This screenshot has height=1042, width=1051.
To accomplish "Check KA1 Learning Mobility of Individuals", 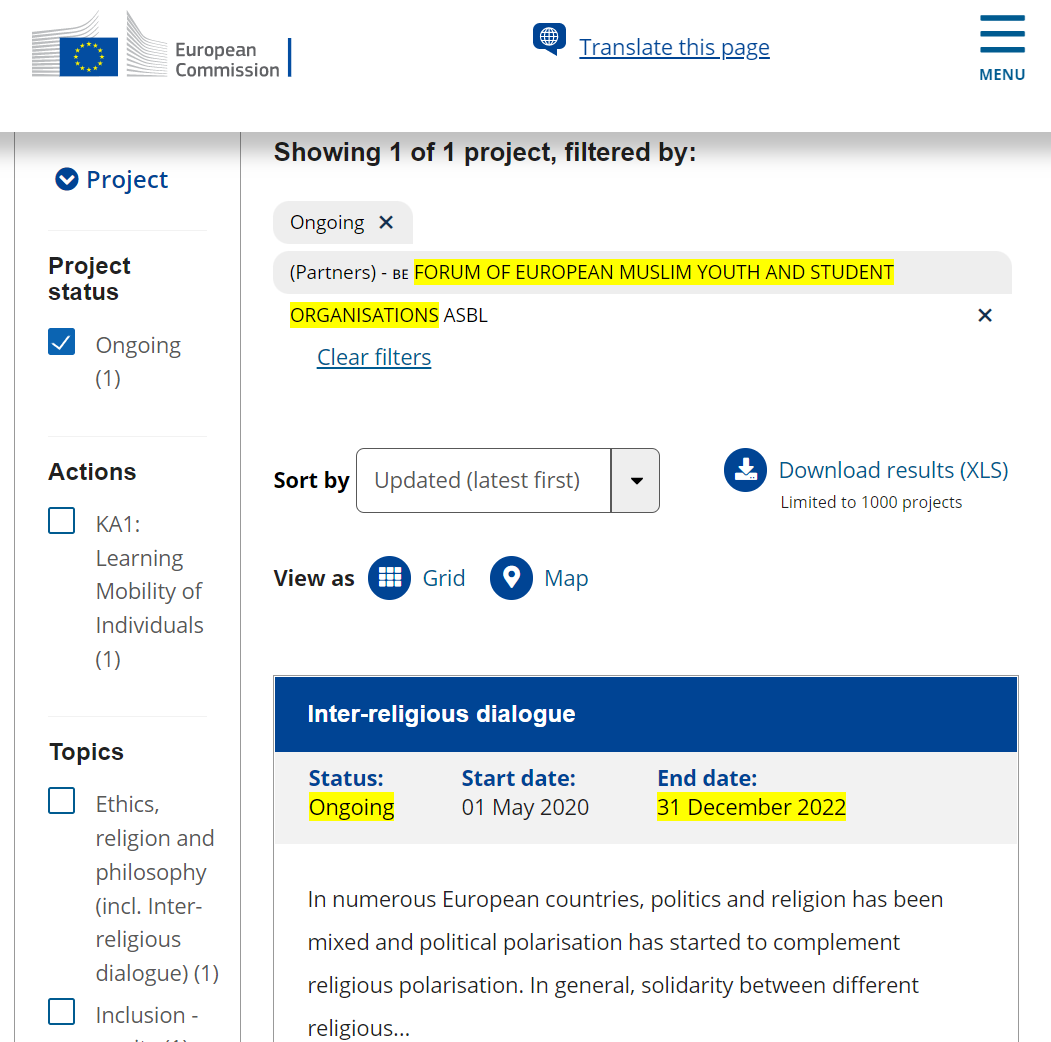I will tap(62, 521).
